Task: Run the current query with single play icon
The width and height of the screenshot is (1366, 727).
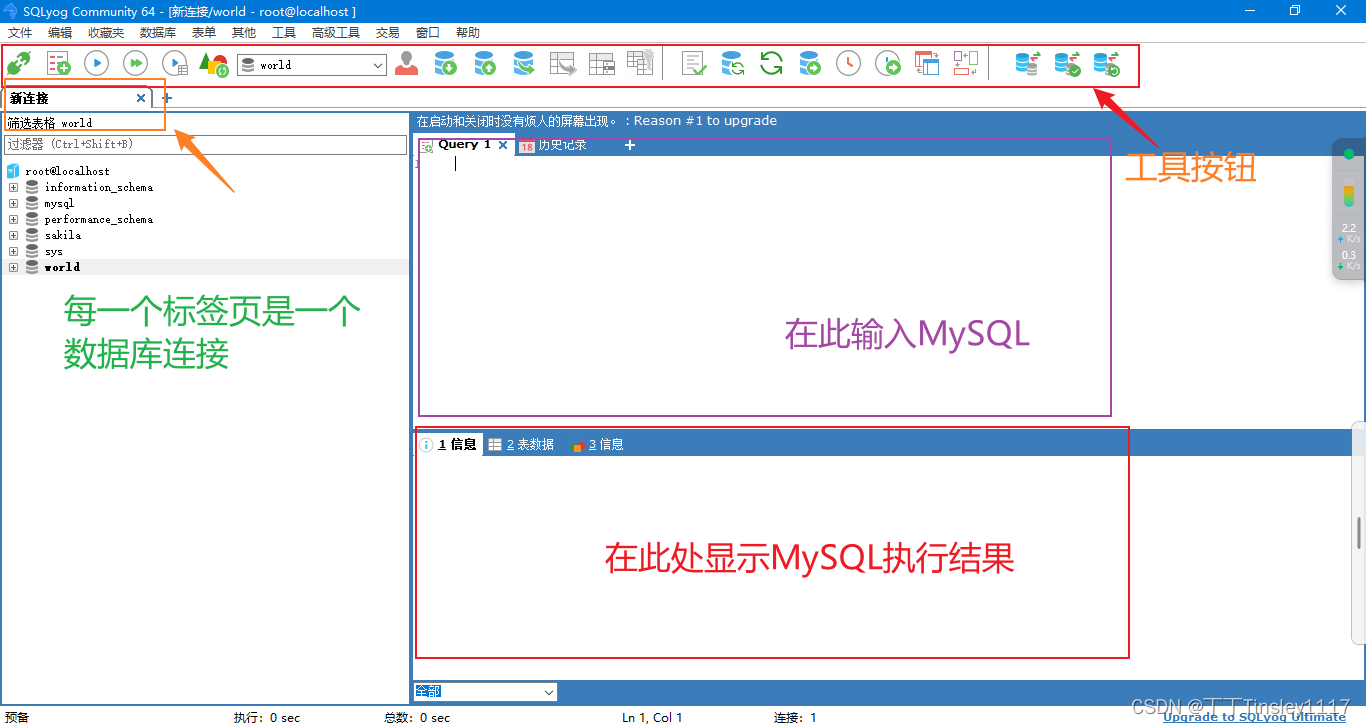Action: tap(96, 64)
